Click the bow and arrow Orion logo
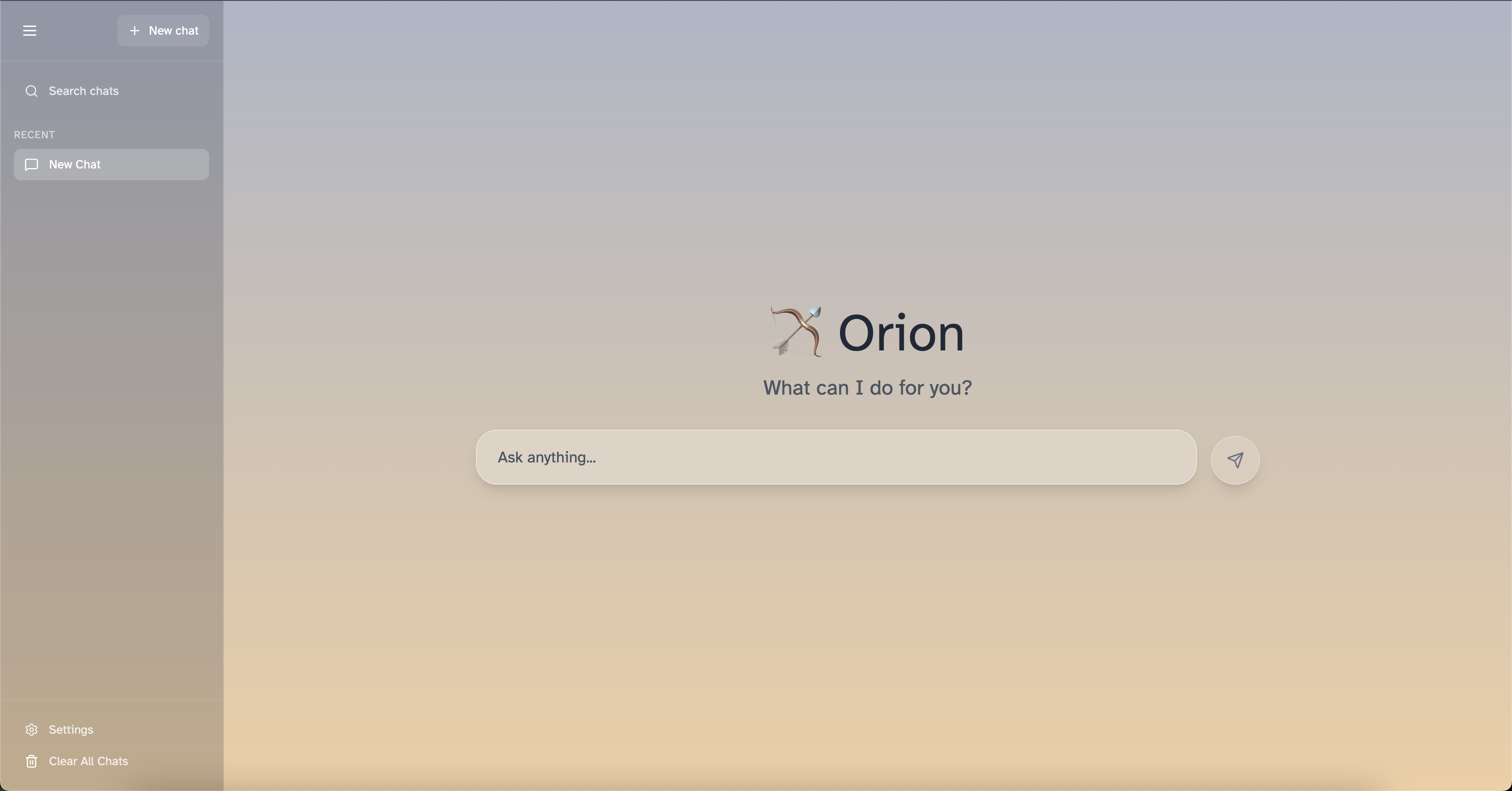 pos(796,332)
